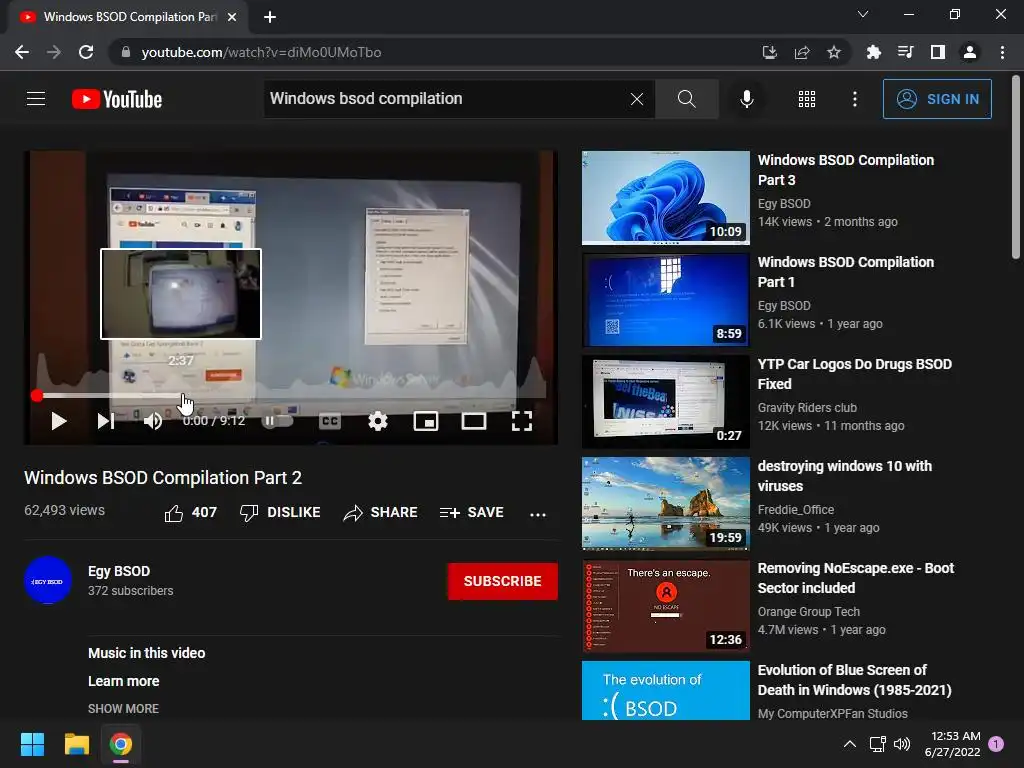1024x768 pixels.
Task: Open the YouTube apps grid
Action: [x=807, y=99]
